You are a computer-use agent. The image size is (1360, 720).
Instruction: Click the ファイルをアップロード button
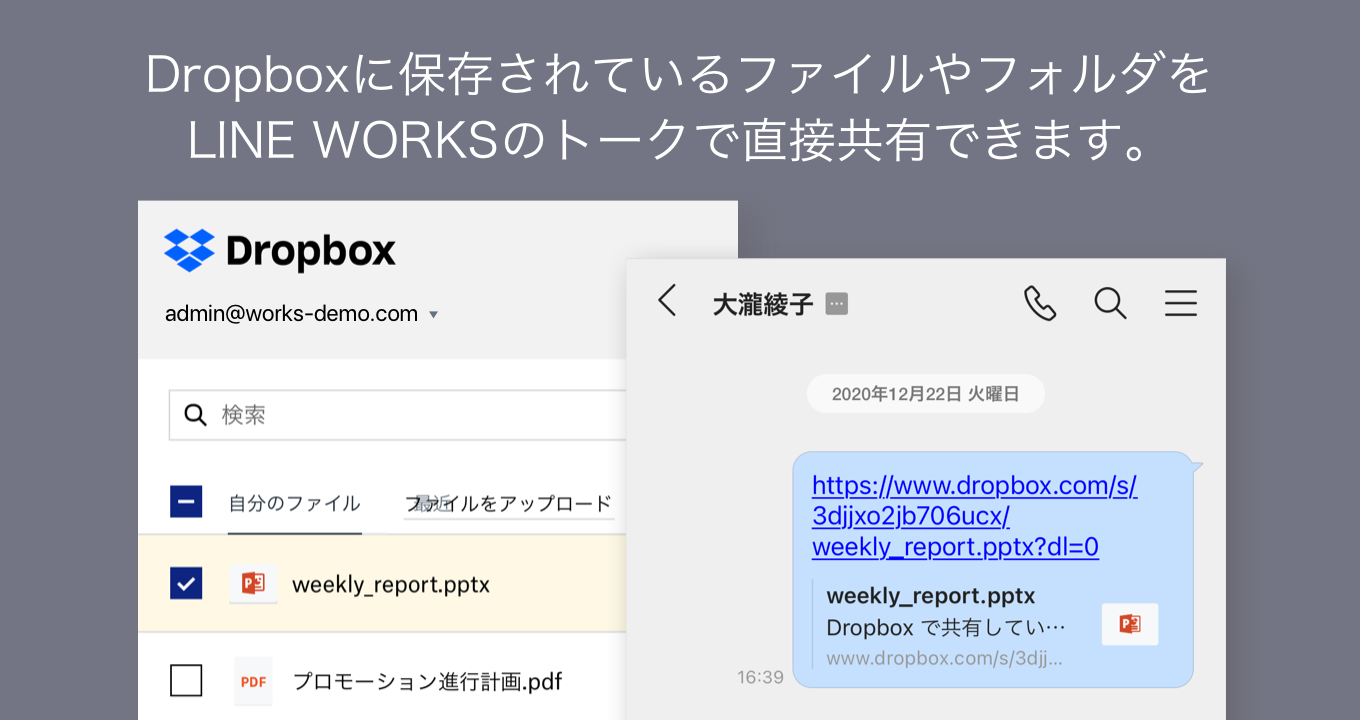(x=509, y=505)
